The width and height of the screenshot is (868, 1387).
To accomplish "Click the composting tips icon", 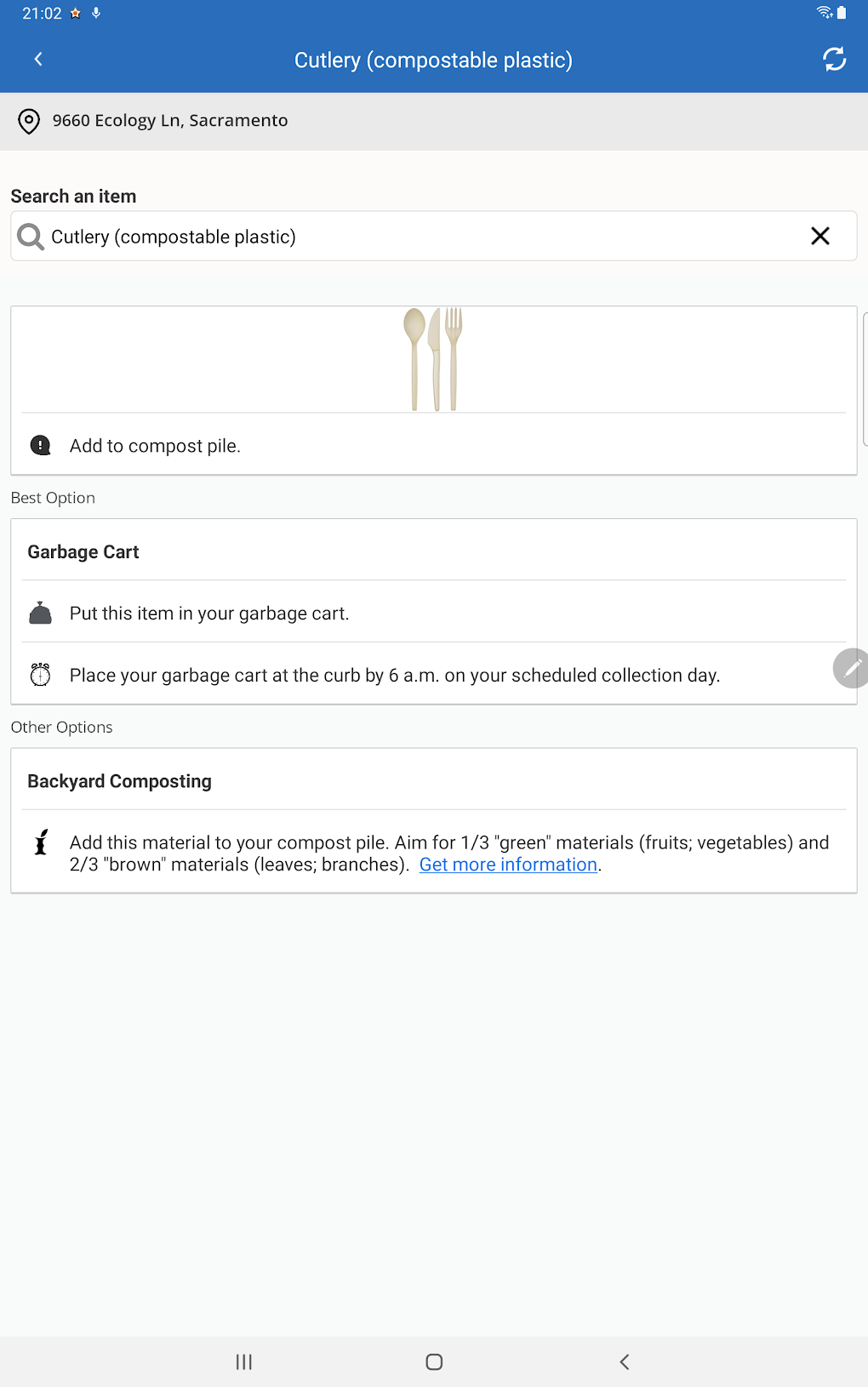I will [x=40, y=842].
